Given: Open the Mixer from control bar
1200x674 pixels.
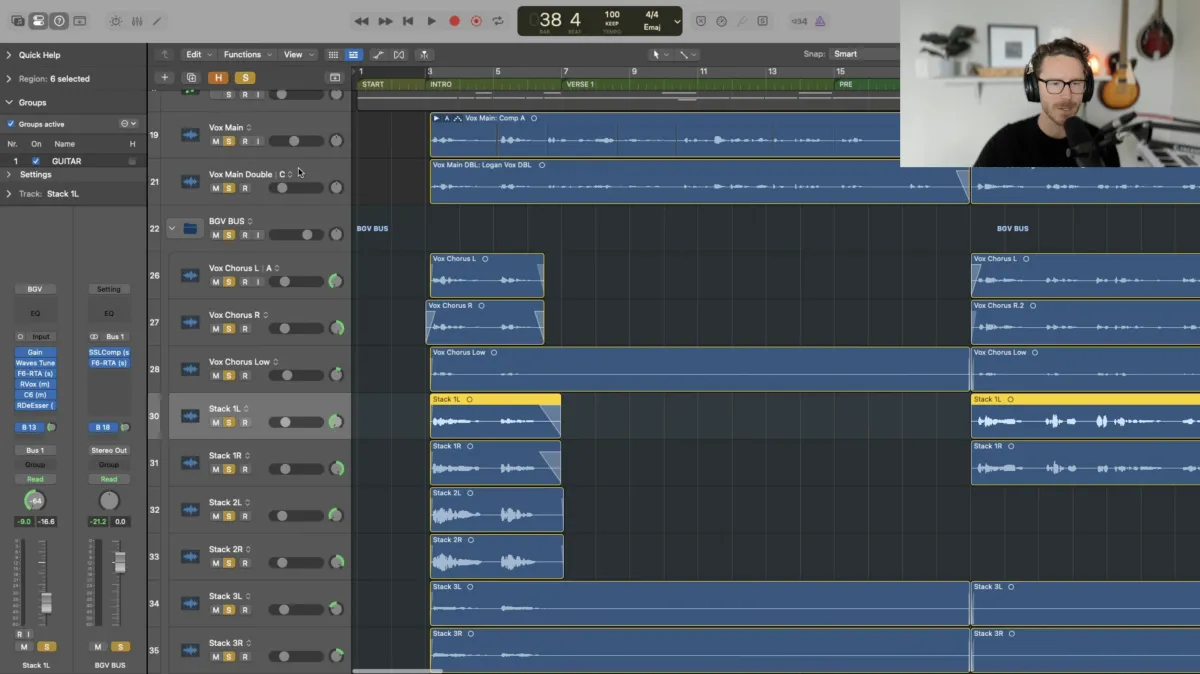Looking at the screenshot, I should [x=136, y=21].
